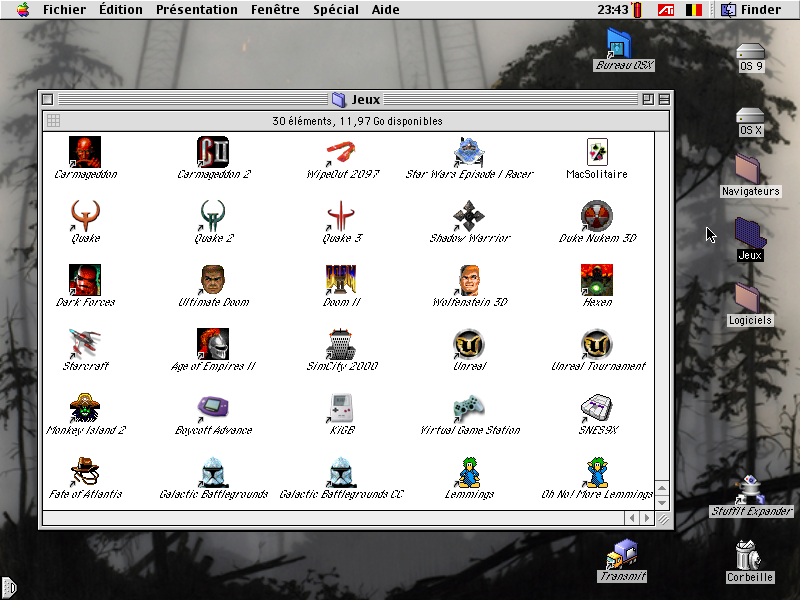This screenshot has width=800, height=600.
Task: Click the red battery status icon
Action: click(637, 9)
